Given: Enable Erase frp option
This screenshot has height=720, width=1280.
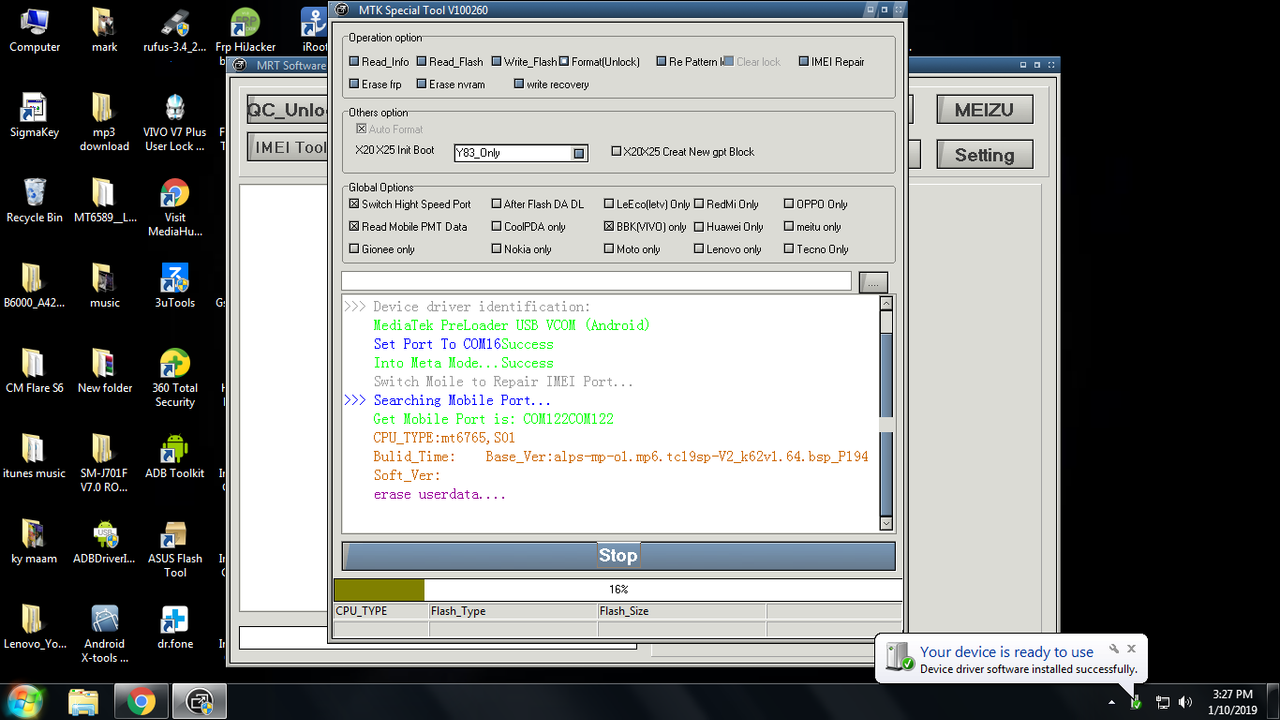Looking at the screenshot, I should tap(375, 84).
